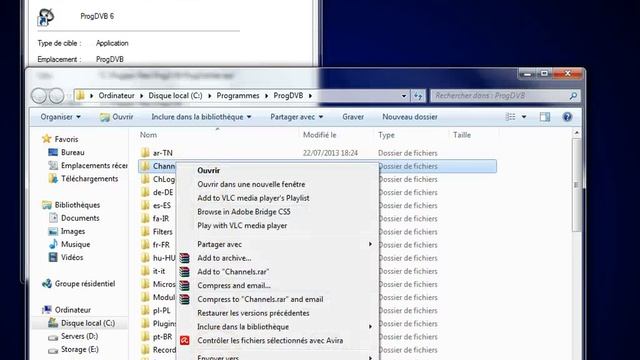
Task: Sort by the Nom column header
Action: 148,135
